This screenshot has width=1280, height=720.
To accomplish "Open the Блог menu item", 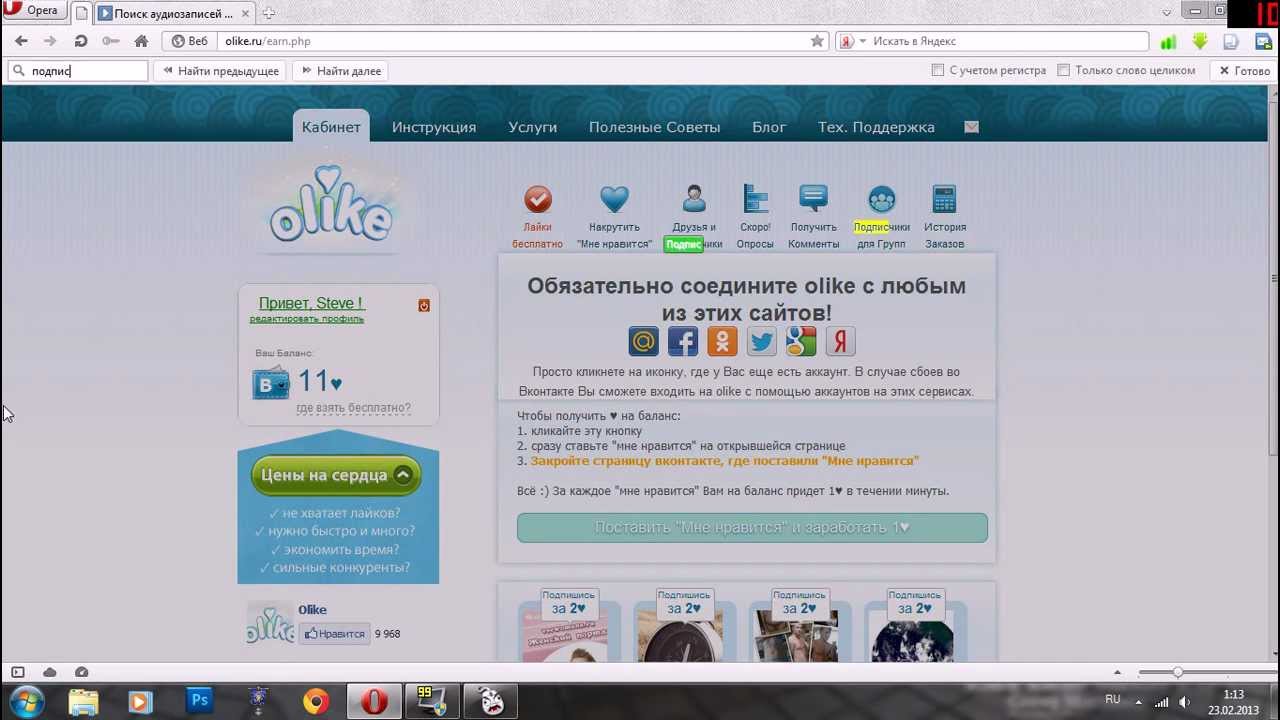I will coord(769,127).
